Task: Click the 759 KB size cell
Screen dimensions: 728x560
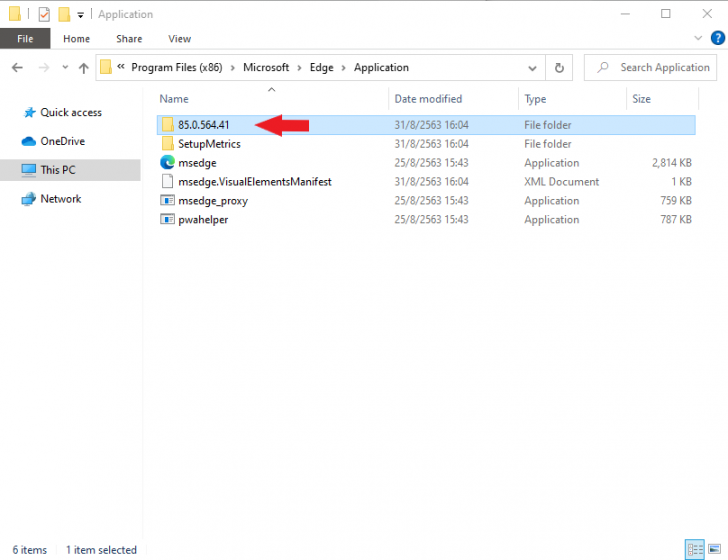Action: point(676,201)
